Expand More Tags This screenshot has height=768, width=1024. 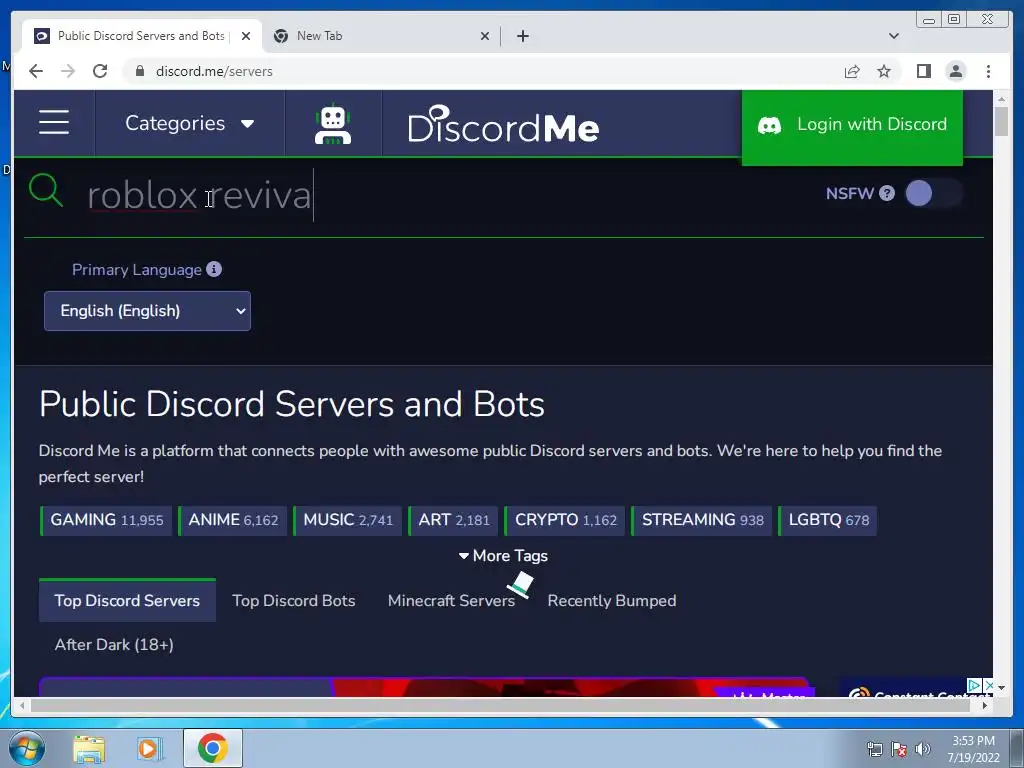[x=503, y=556]
